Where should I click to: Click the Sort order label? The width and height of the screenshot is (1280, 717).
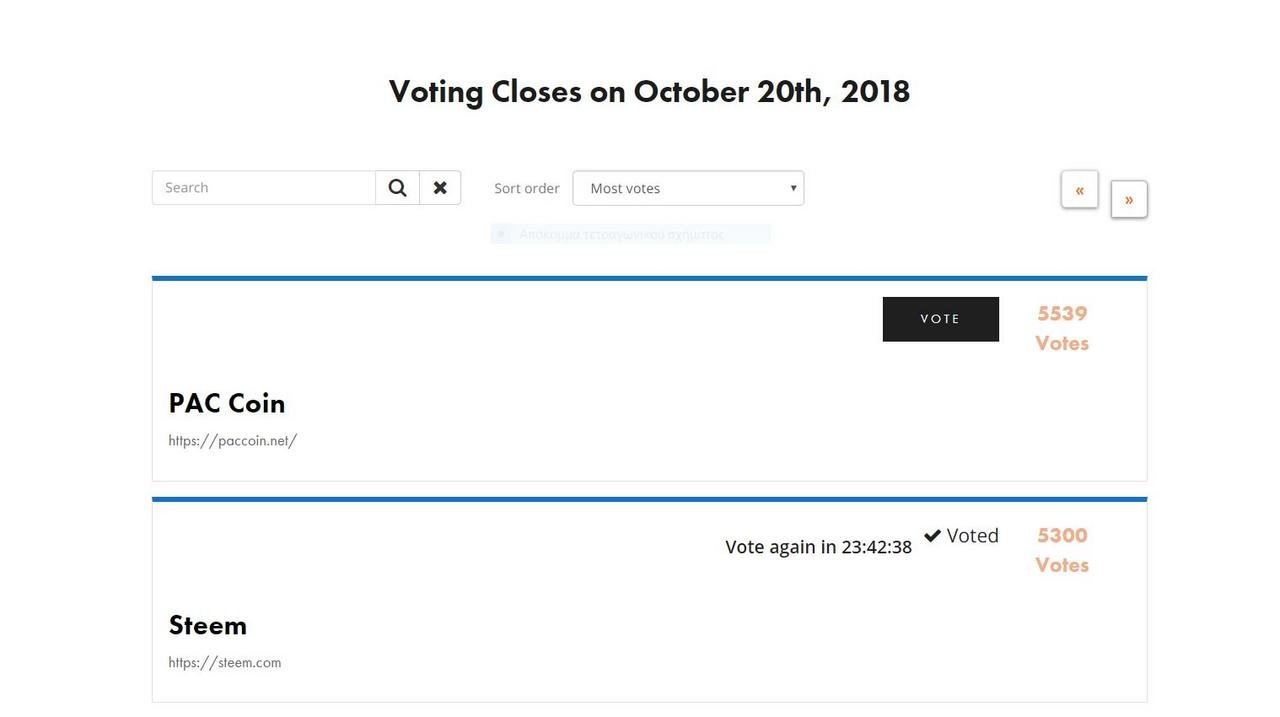[527, 188]
